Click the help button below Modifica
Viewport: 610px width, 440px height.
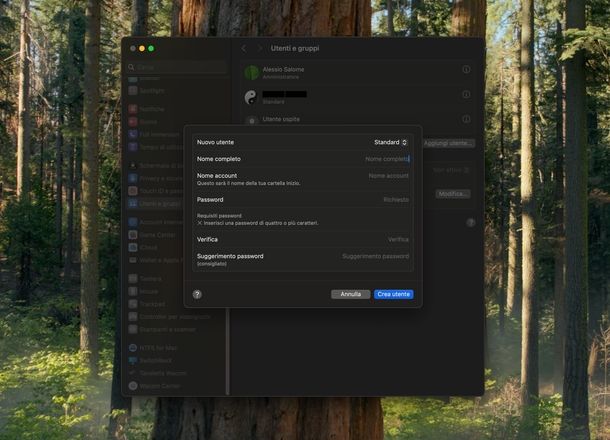[471, 223]
